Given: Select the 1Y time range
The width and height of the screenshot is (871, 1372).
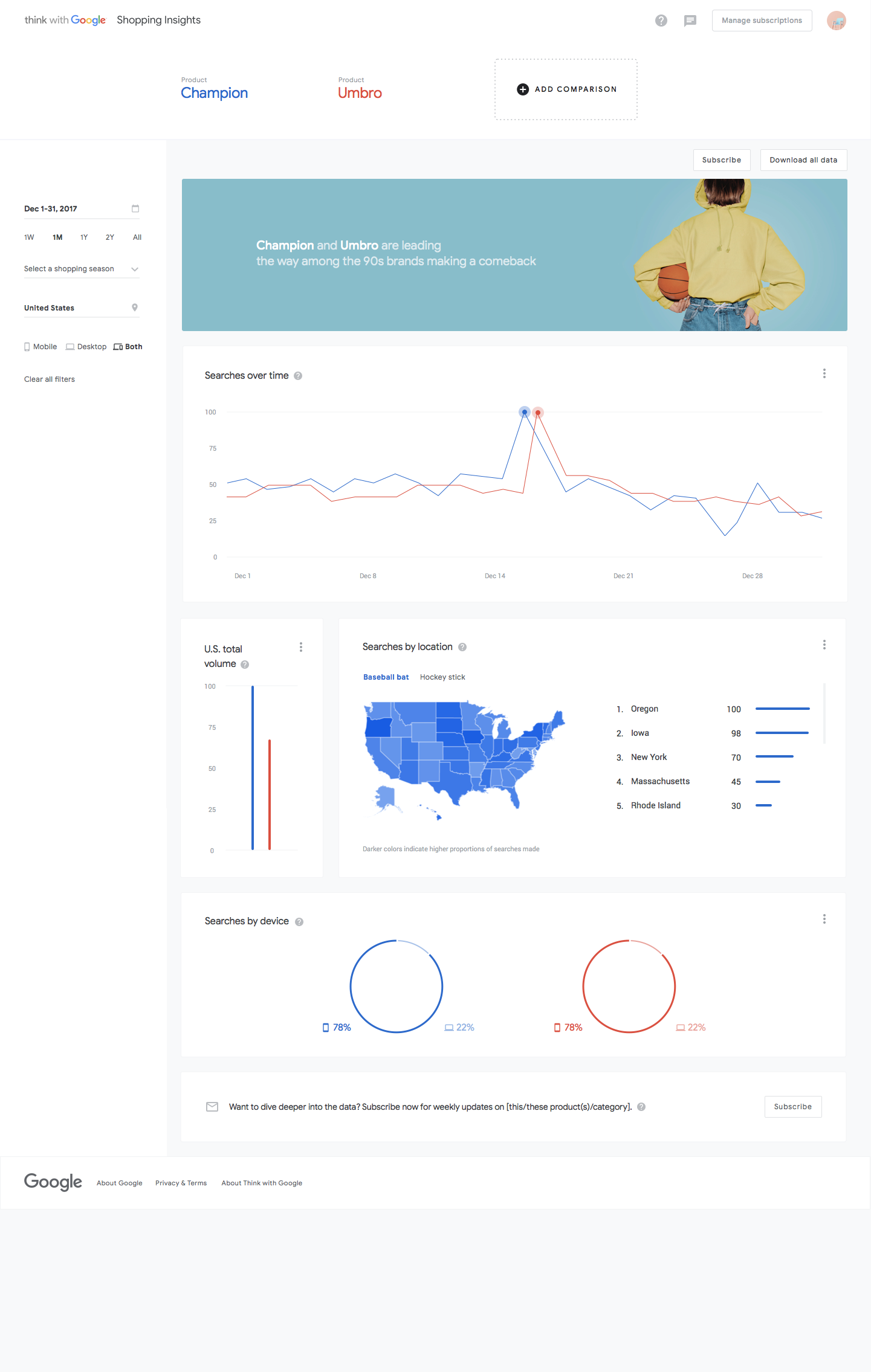Looking at the screenshot, I should pyautogui.click(x=84, y=237).
